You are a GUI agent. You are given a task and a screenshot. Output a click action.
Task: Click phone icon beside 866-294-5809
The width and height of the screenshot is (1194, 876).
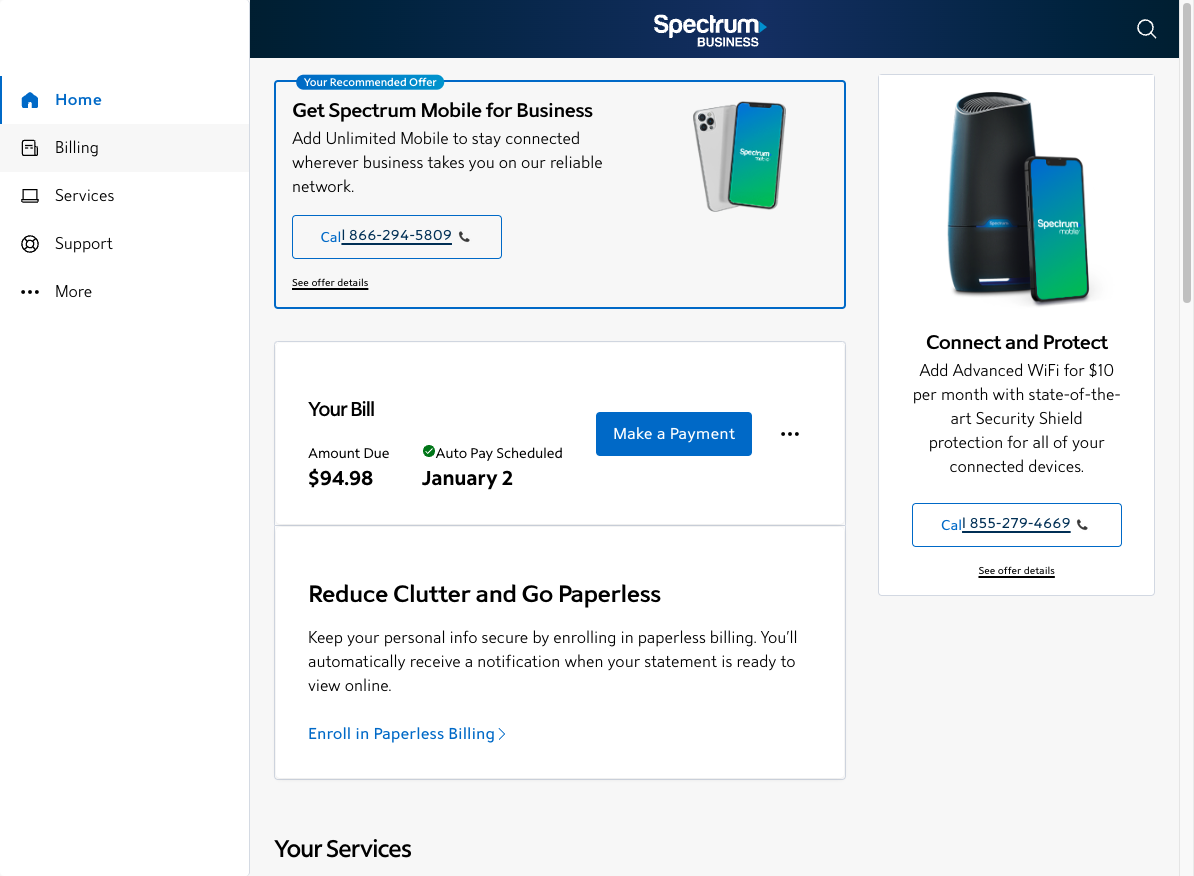click(465, 237)
